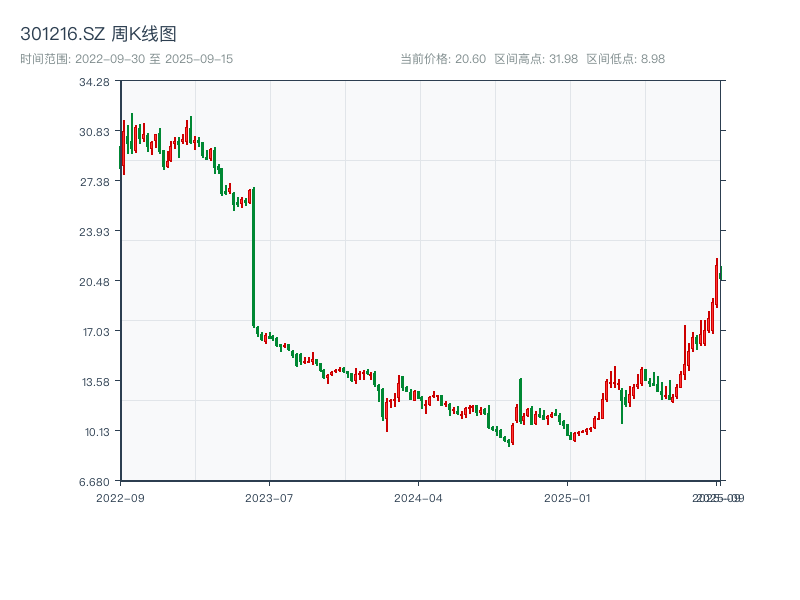The width and height of the screenshot is (800, 600).
Task: Click the 当前价格 20.60 label
Action: 442,59
